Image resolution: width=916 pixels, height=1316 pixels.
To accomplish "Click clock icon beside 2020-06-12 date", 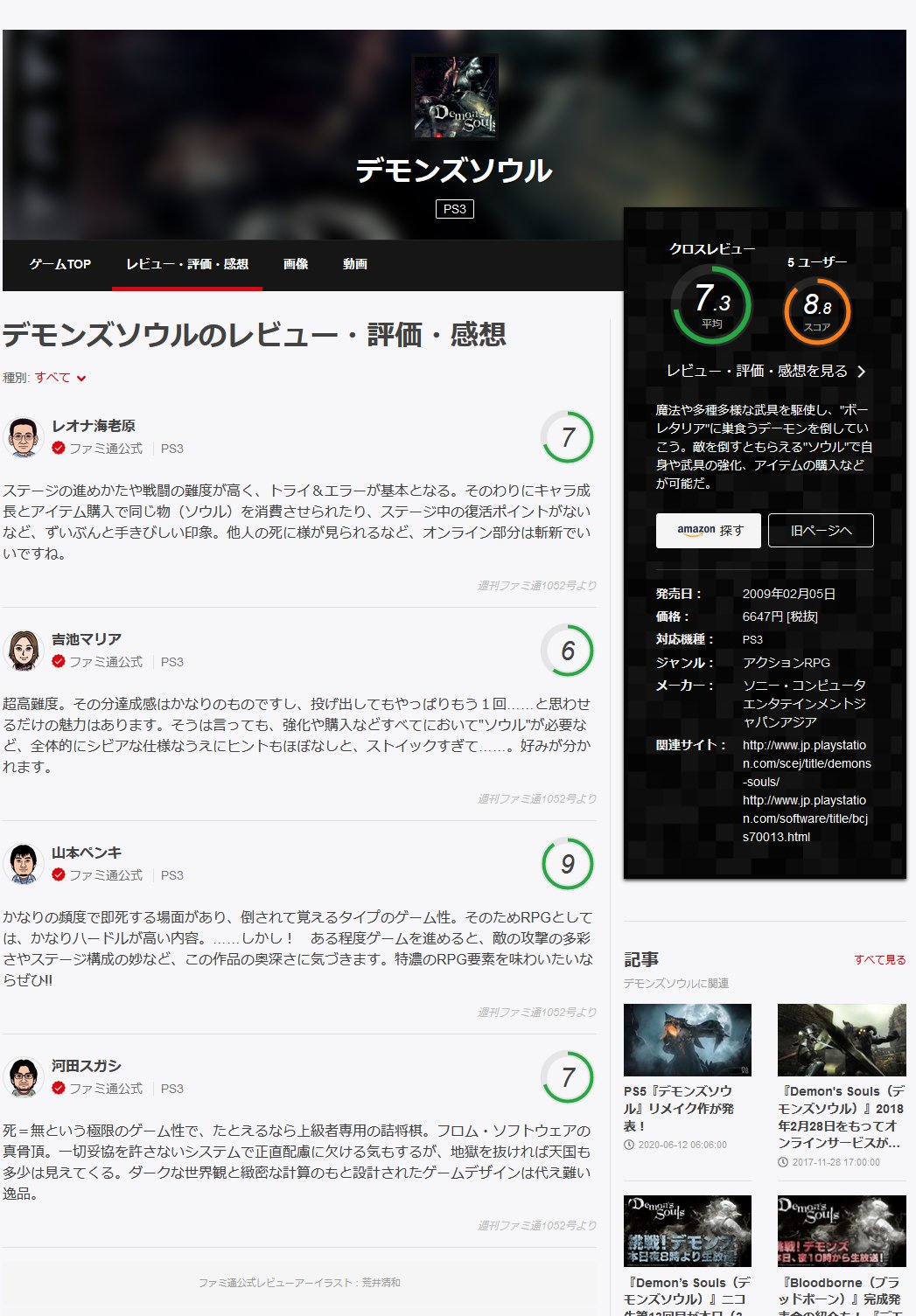I will [x=629, y=1145].
